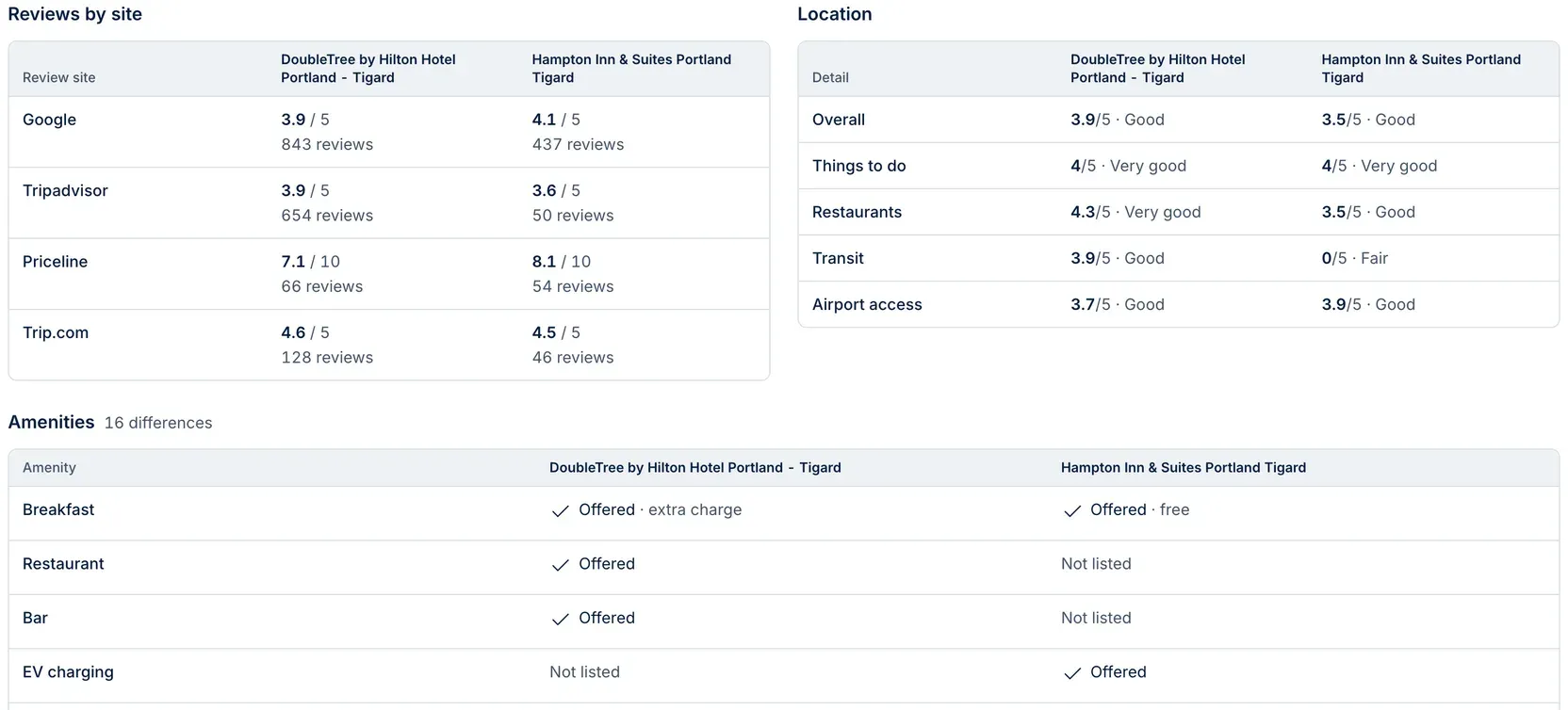
Task: Select the '4.6 / 5' Trip.com rating
Action: tap(305, 332)
